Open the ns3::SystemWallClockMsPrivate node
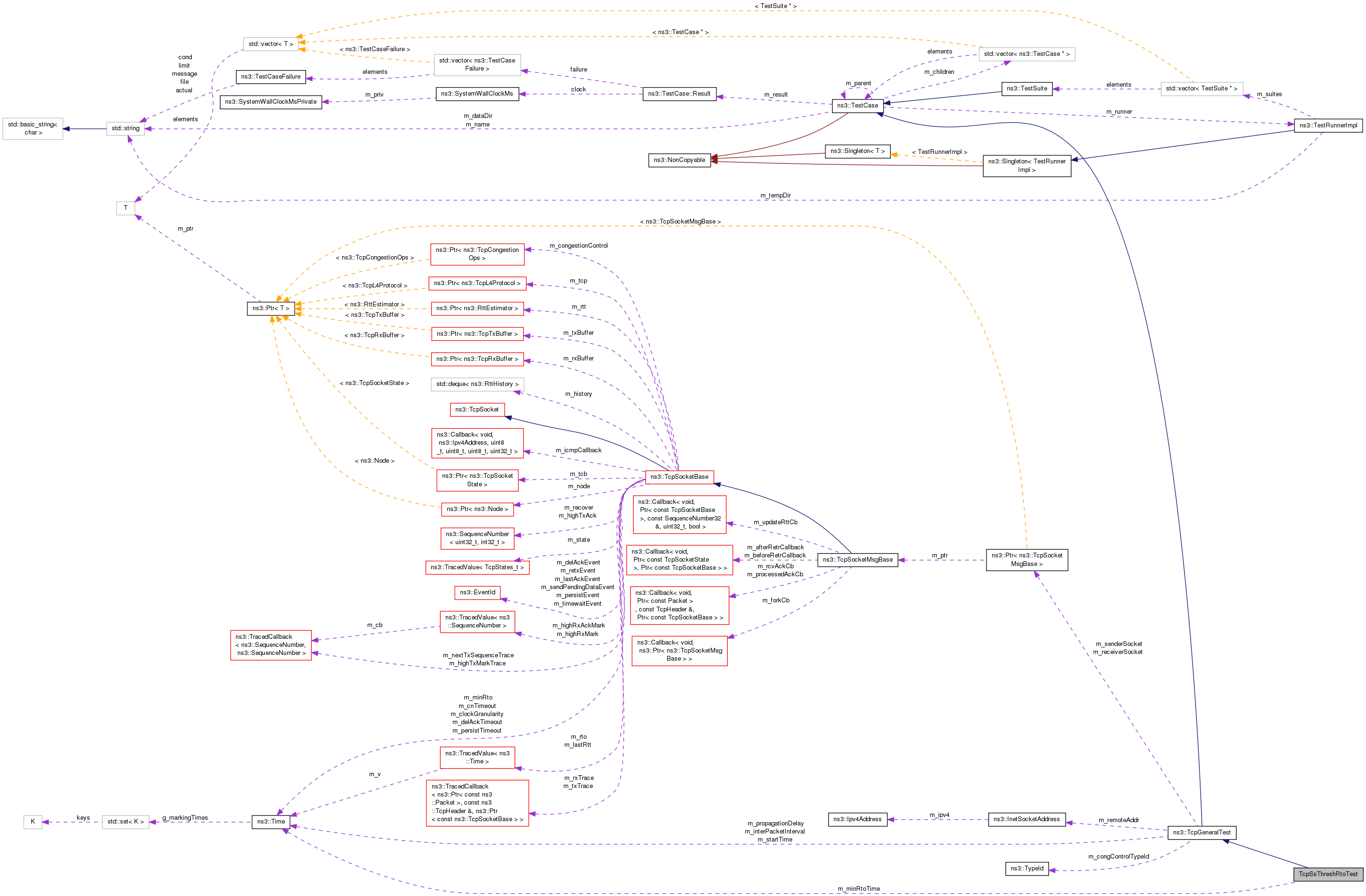The height and width of the screenshot is (896, 1366). (x=271, y=102)
